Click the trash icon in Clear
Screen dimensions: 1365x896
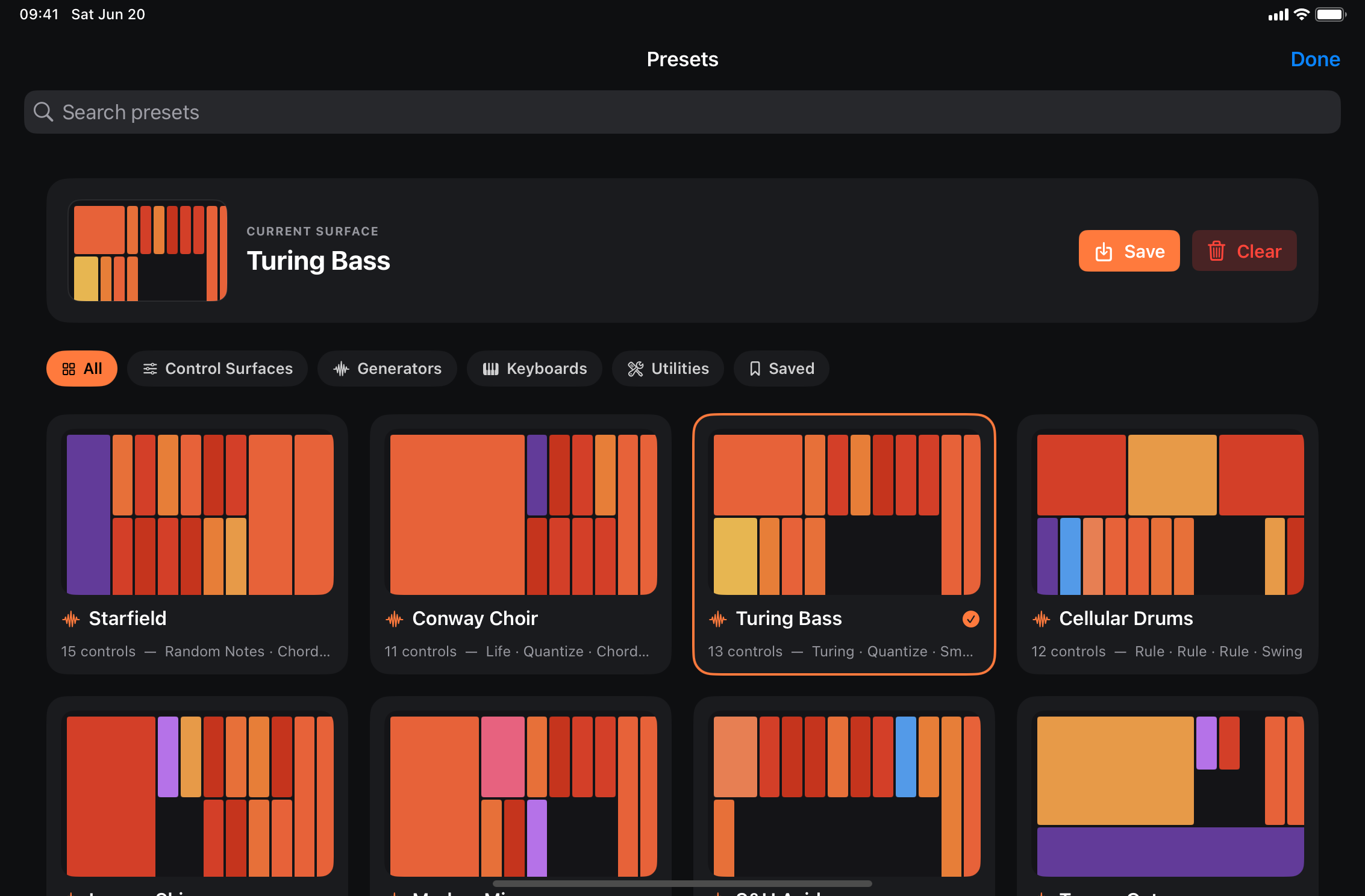tap(1216, 251)
